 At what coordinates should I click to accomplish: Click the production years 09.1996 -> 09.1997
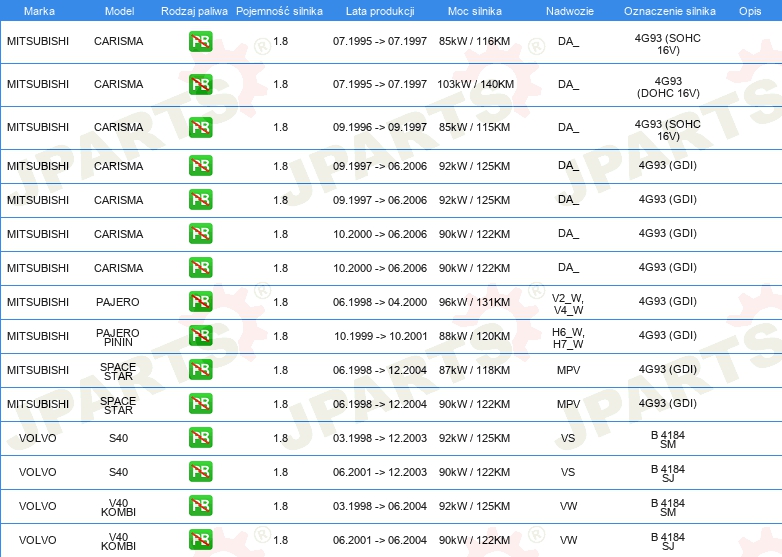click(380, 127)
